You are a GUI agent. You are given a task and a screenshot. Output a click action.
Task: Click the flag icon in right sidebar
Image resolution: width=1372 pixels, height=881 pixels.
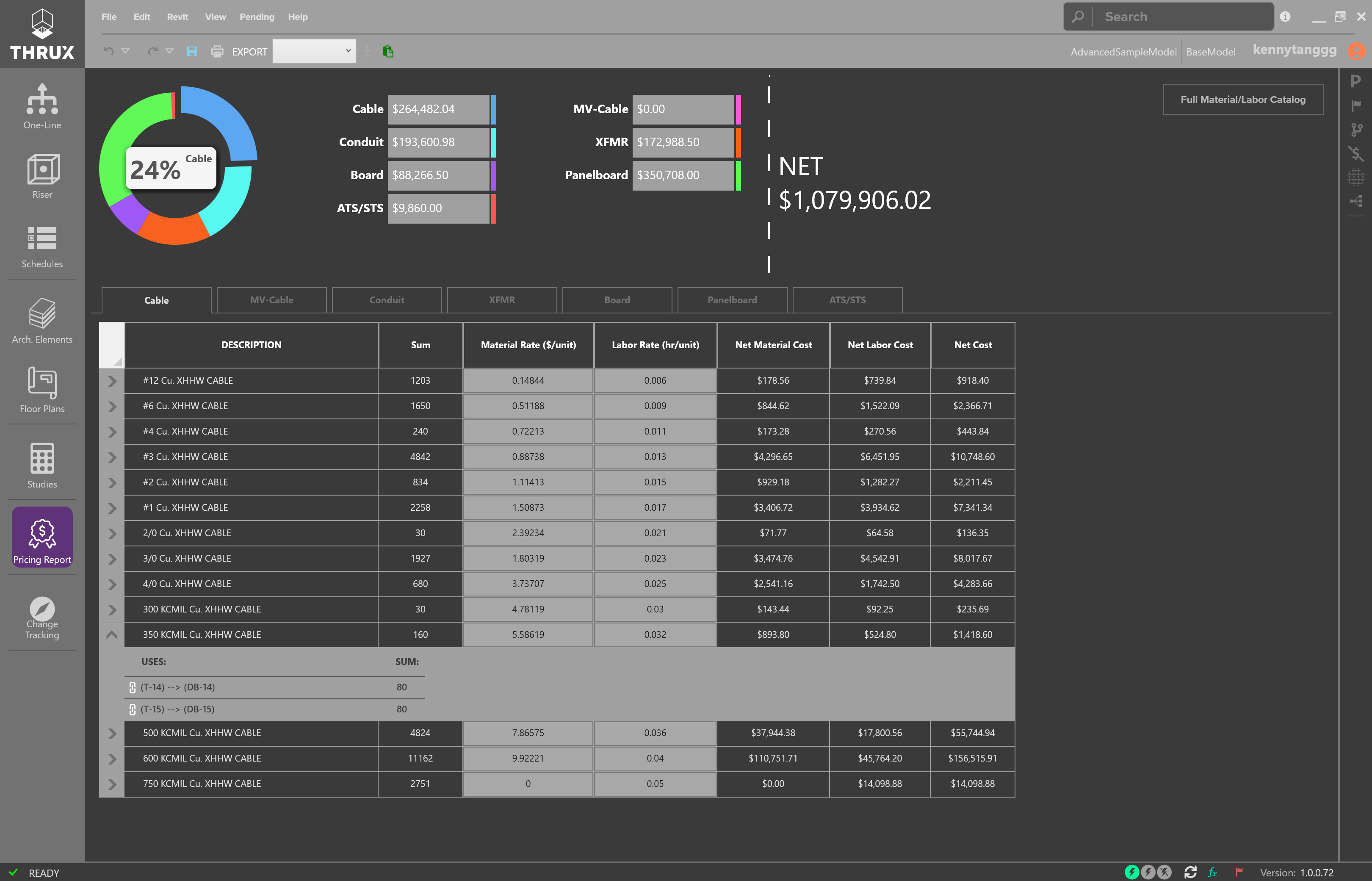1356,105
